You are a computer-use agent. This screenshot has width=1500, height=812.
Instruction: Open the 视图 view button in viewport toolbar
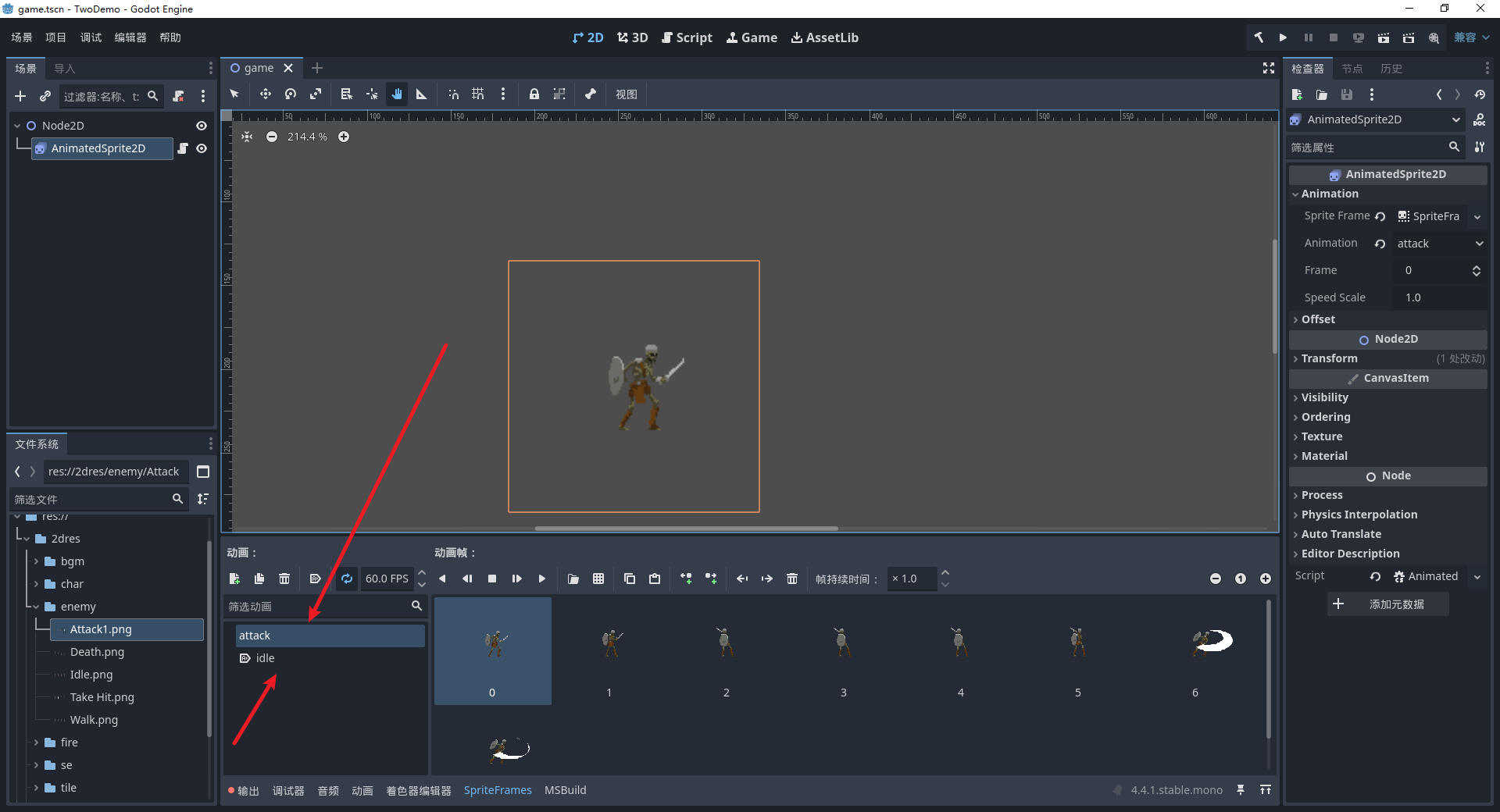click(626, 94)
